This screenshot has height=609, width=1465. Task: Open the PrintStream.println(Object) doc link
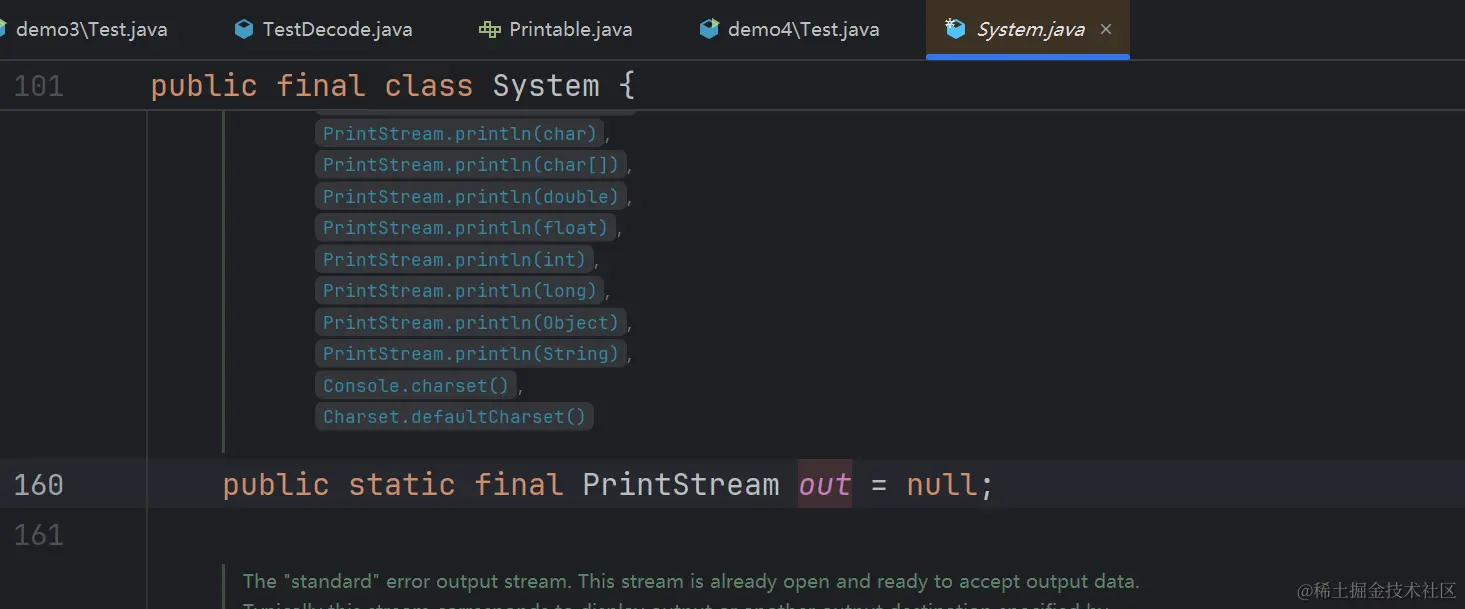[471, 322]
